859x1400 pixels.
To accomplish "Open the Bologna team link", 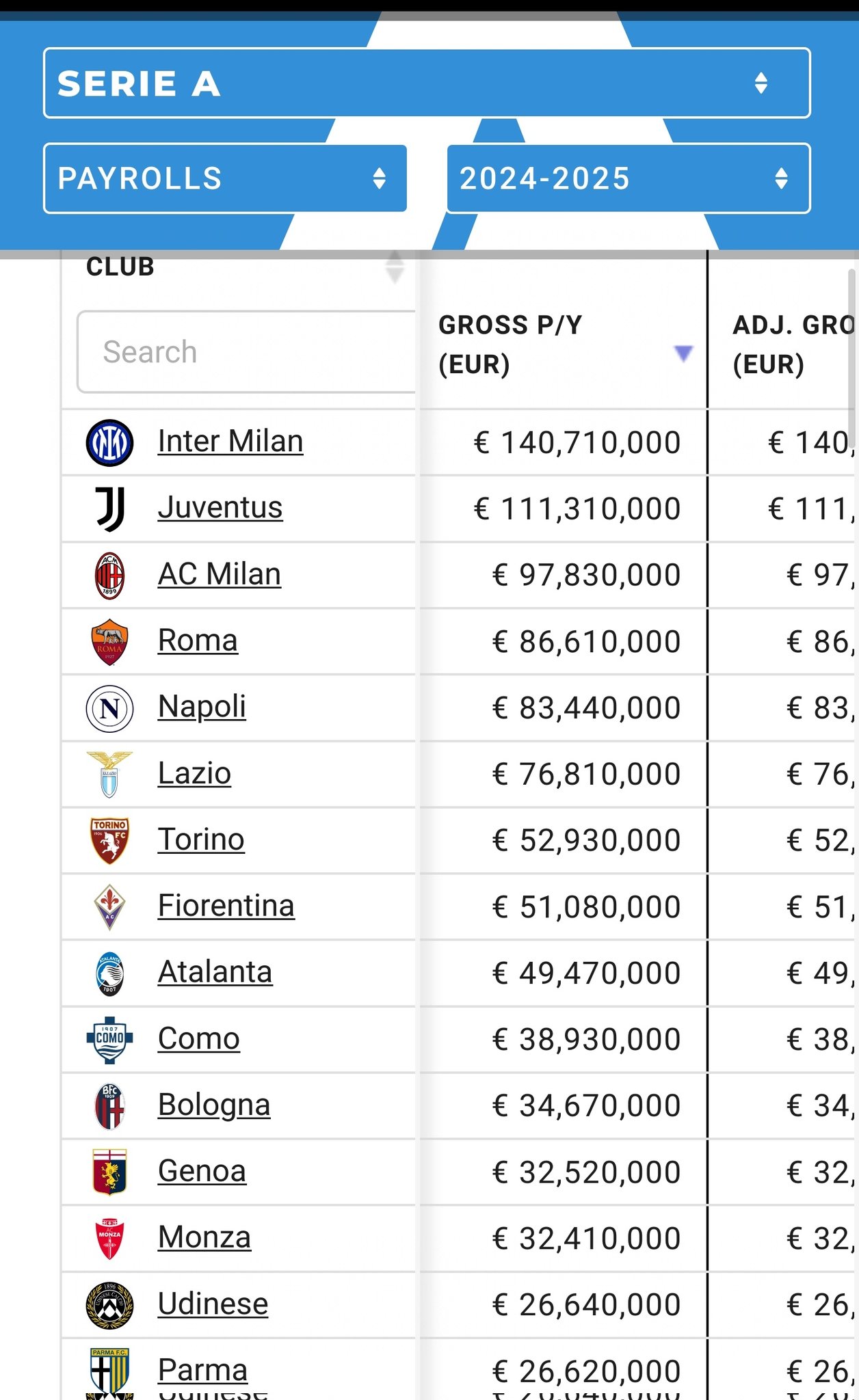I will click(214, 1105).
